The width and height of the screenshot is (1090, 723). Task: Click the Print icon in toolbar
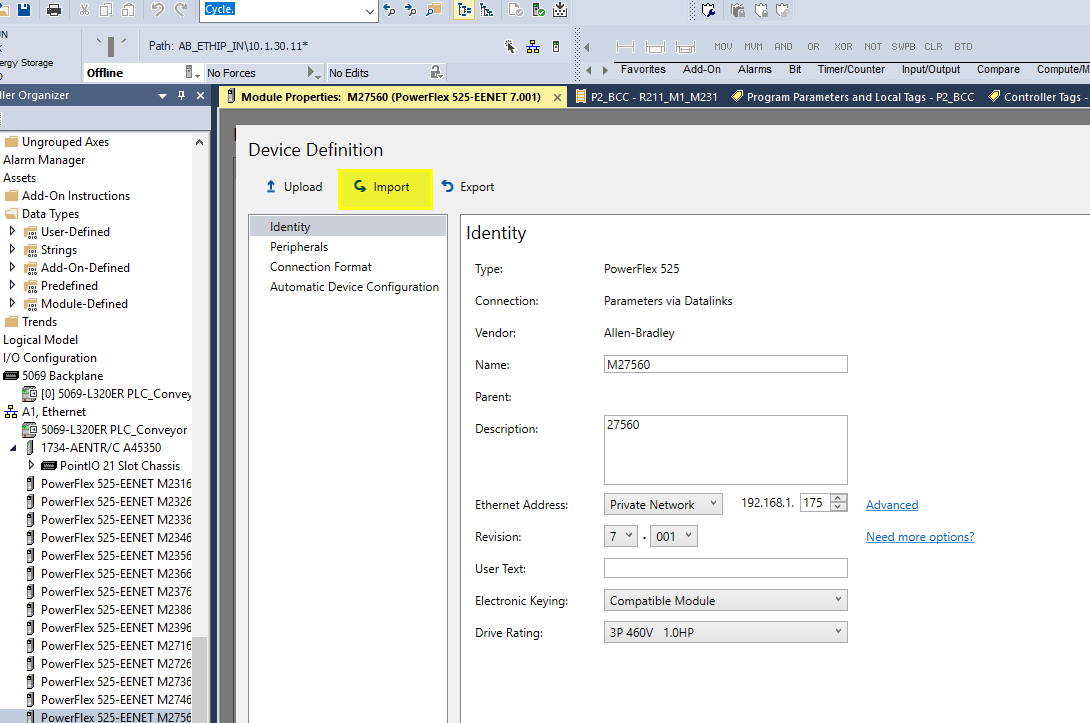click(x=54, y=10)
